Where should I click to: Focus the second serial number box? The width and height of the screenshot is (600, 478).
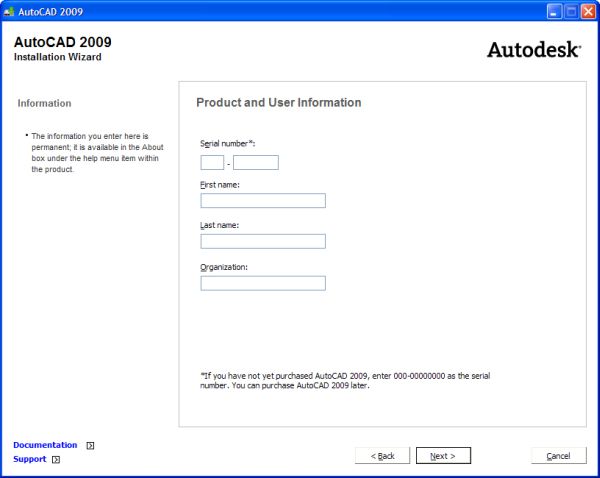coord(256,163)
